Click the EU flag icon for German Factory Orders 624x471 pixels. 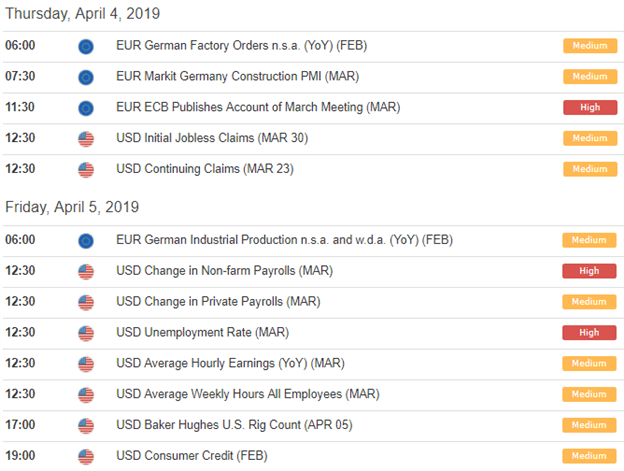coord(86,47)
